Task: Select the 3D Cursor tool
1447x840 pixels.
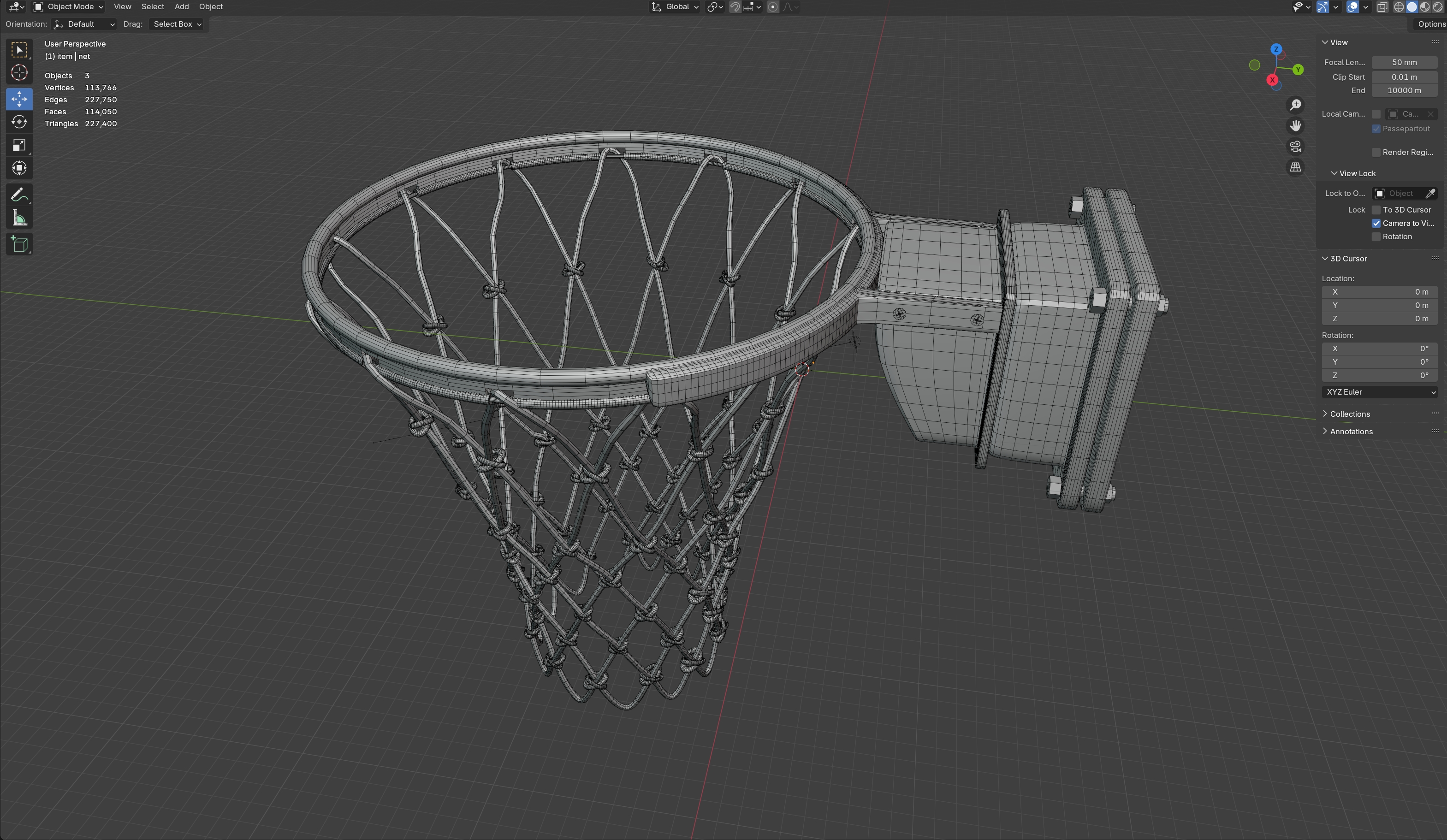Action: click(x=19, y=73)
